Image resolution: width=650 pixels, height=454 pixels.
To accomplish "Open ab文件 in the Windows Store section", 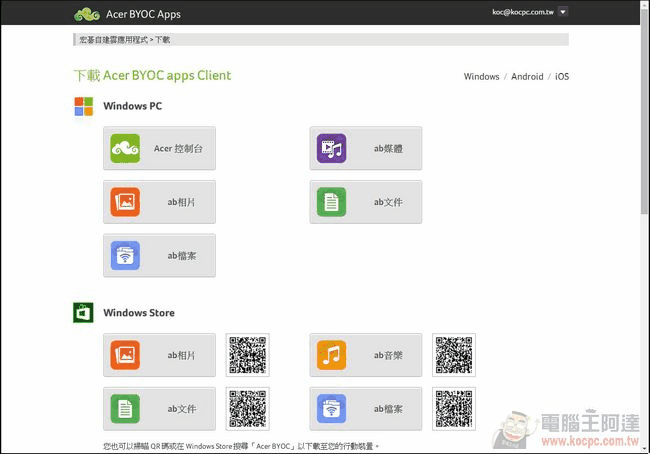I will coord(159,408).
